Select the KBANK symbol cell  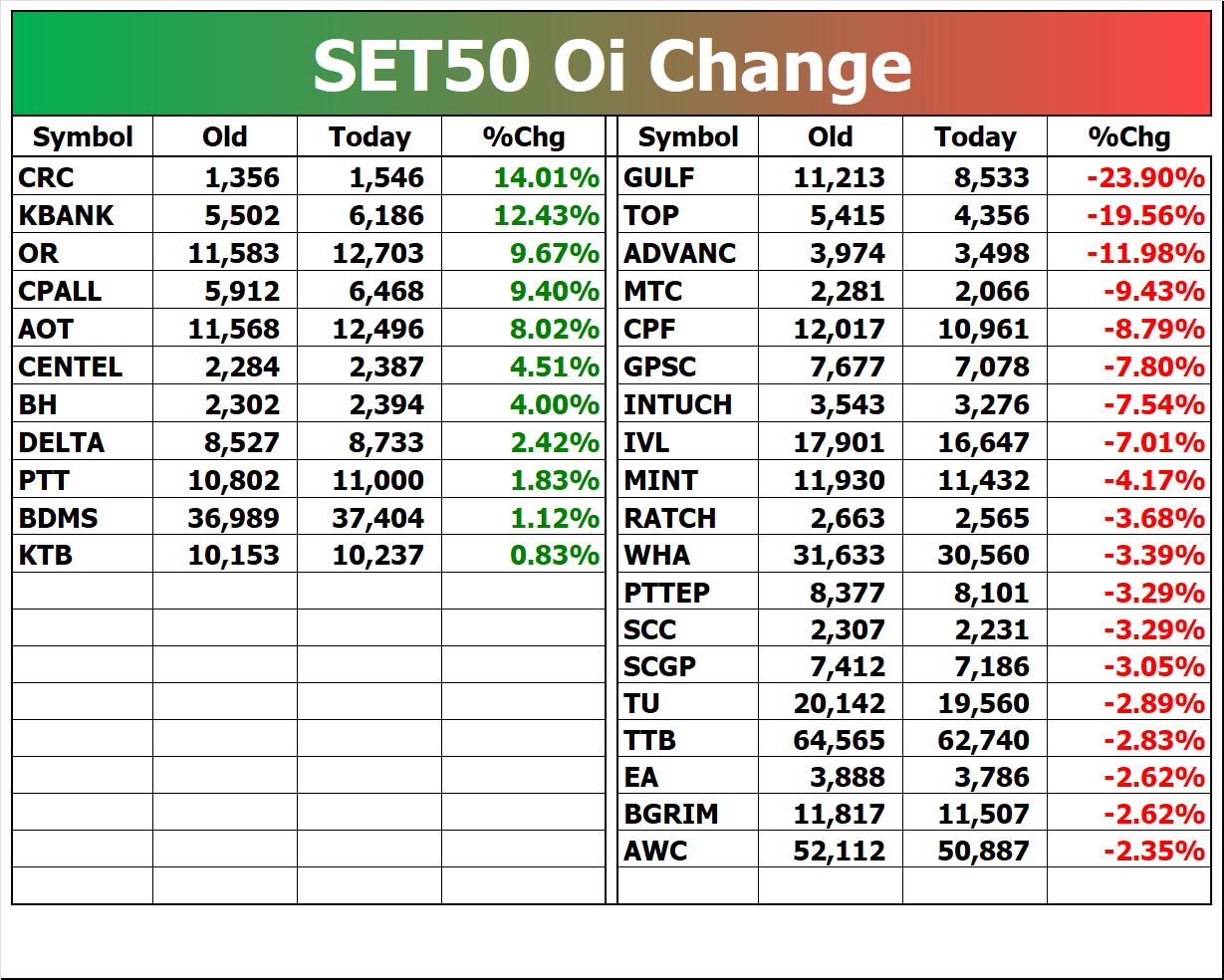83,215
